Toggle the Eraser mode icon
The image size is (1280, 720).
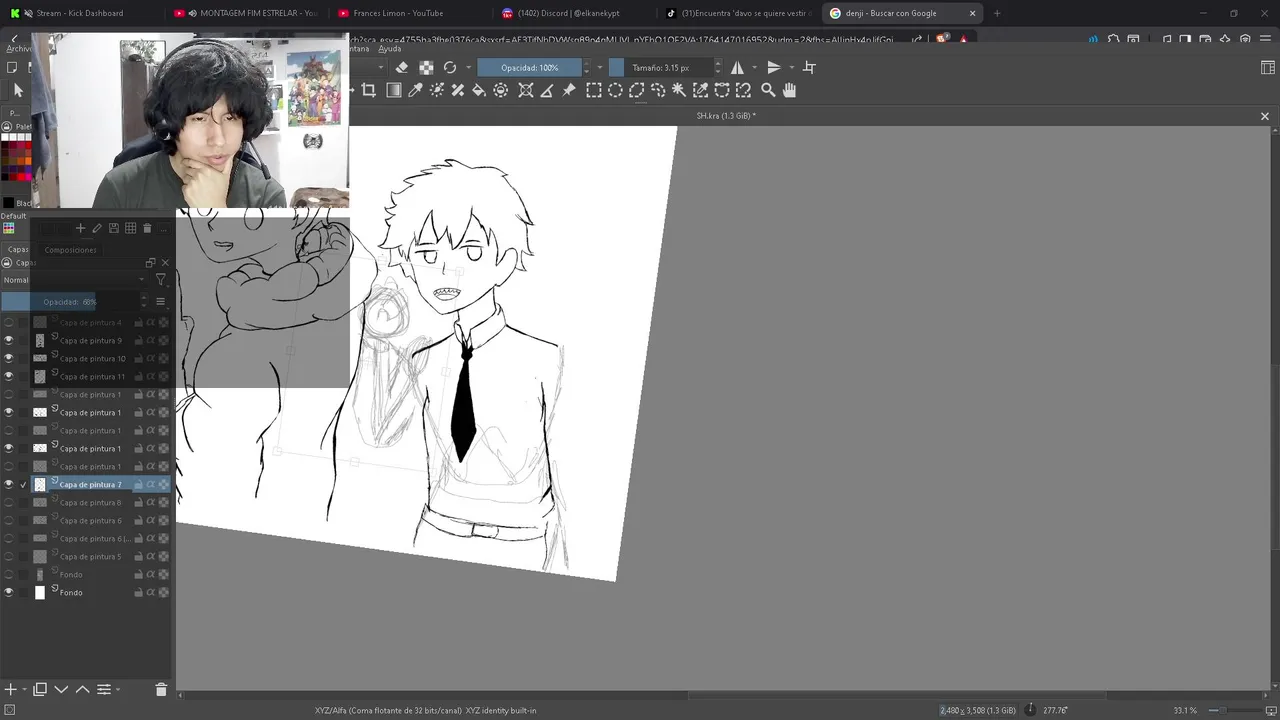click(x=402, y=67)
